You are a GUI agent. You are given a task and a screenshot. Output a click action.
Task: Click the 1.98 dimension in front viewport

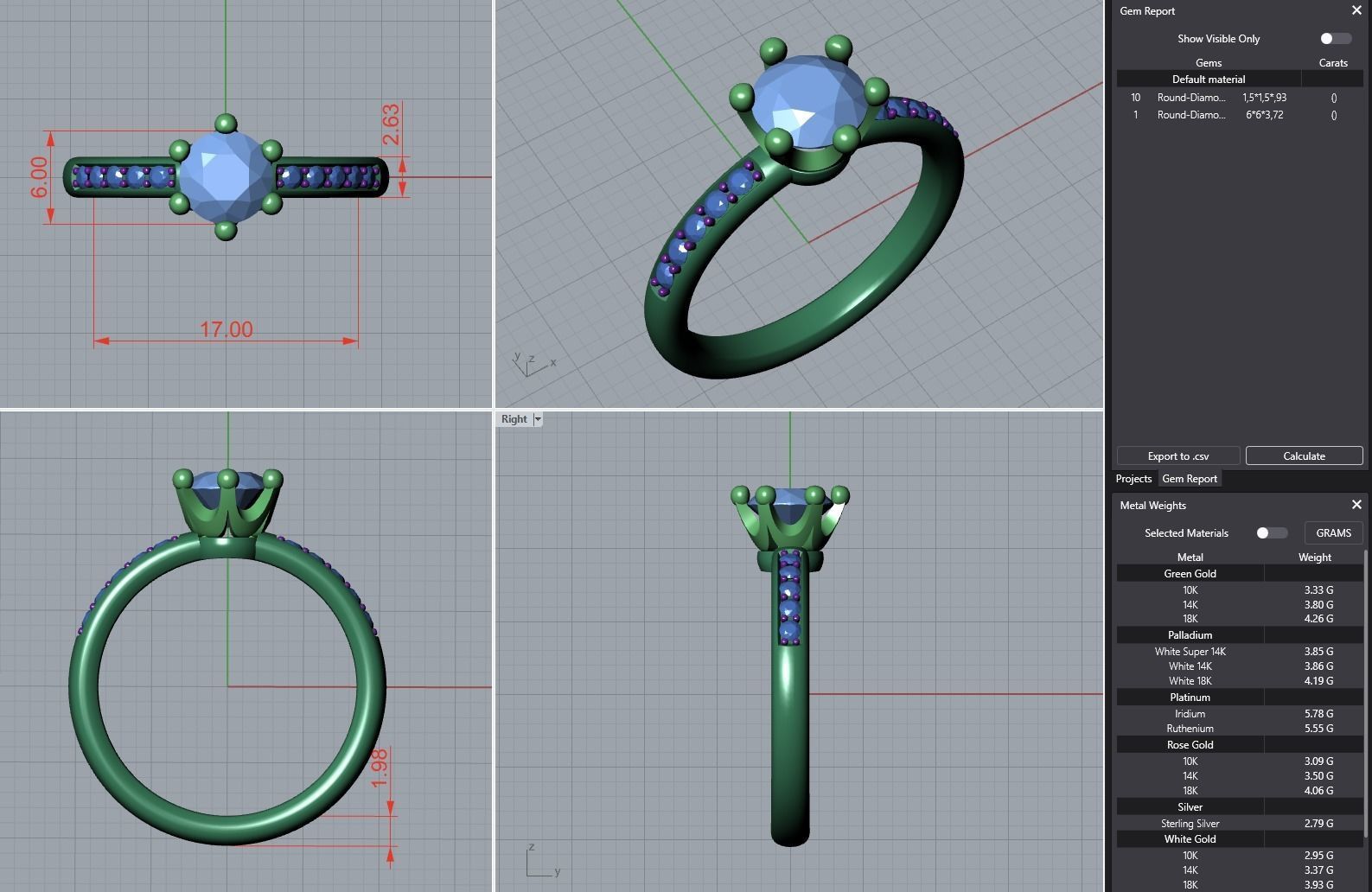pyautogui.click(x=379, y=768)
